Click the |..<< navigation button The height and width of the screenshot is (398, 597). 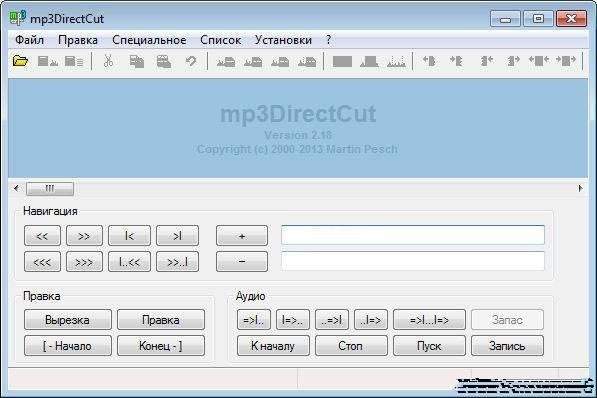[x=129, y=262]
